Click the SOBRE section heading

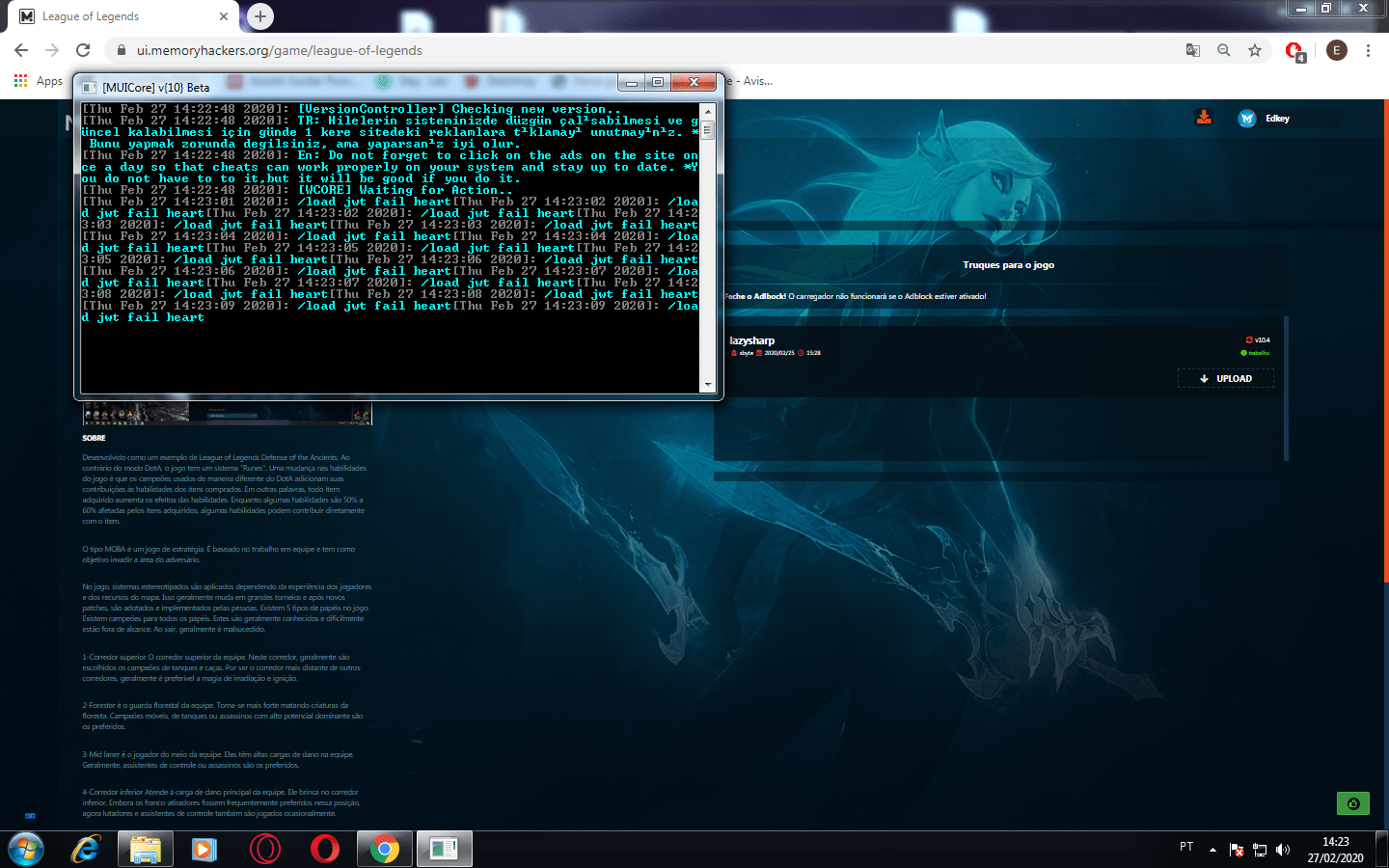point(94,438)
